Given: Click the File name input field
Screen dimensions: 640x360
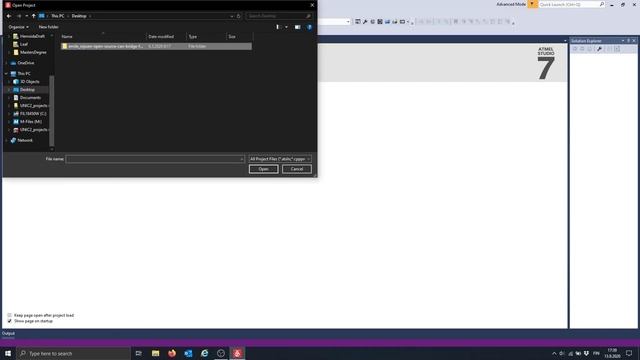Looking at the screenshot, I should click(155, 159).
